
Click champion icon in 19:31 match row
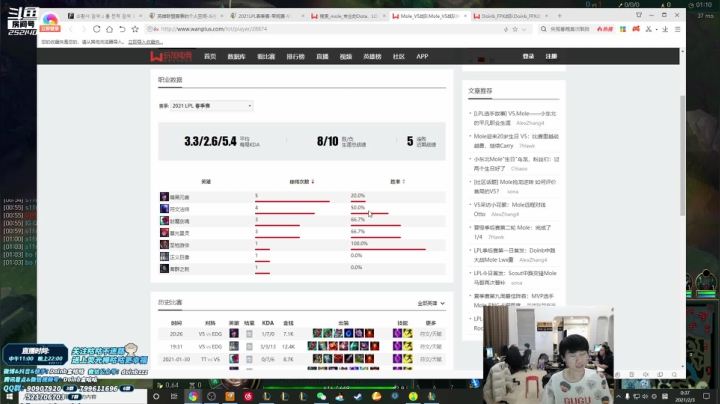[x=234, y=346]
